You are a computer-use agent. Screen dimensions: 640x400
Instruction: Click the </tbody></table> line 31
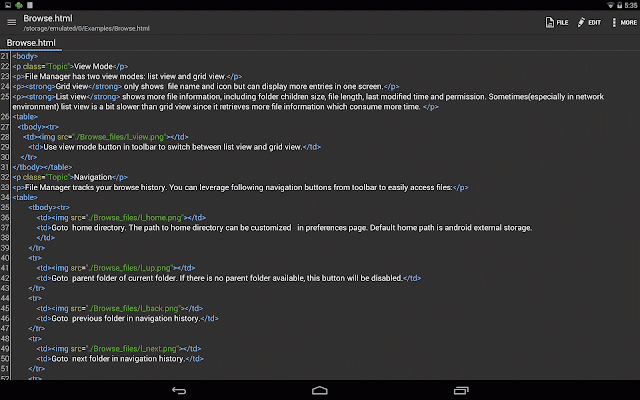42,167
